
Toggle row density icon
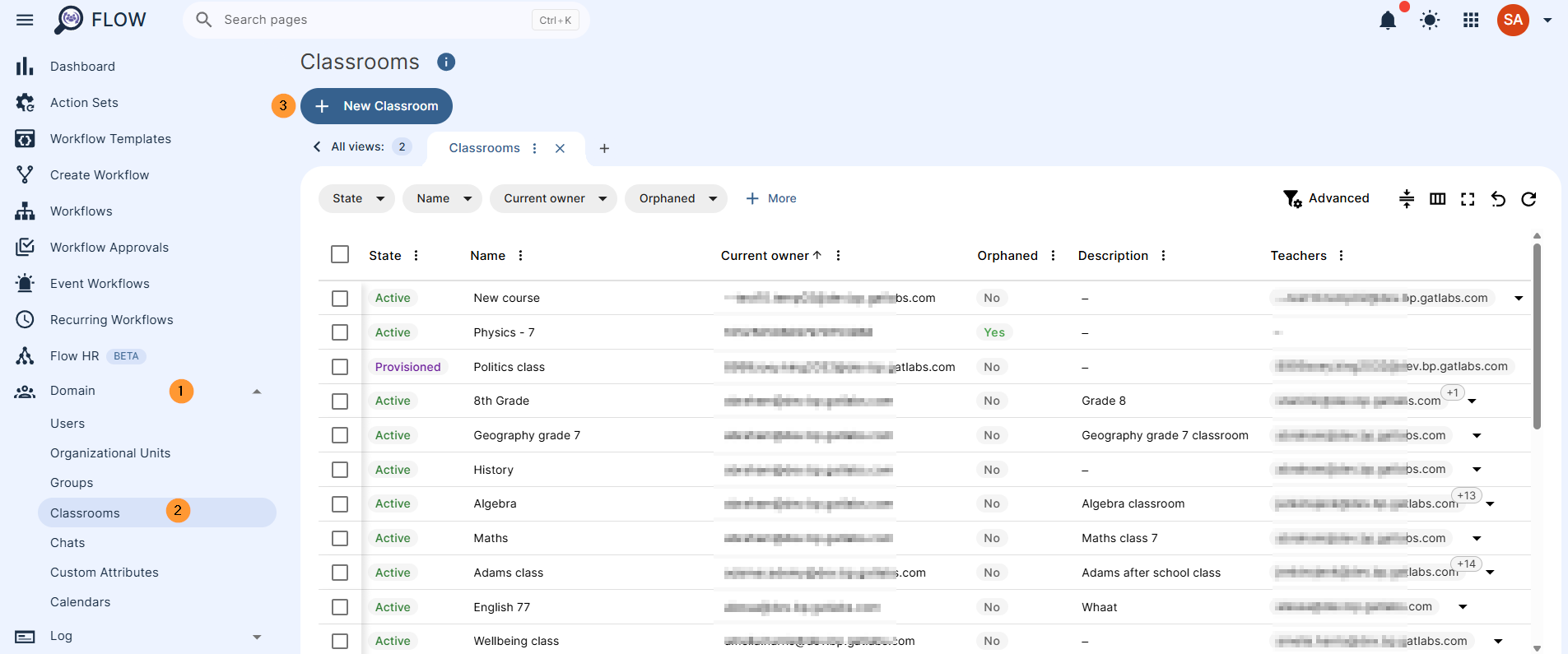point(1407,198)
